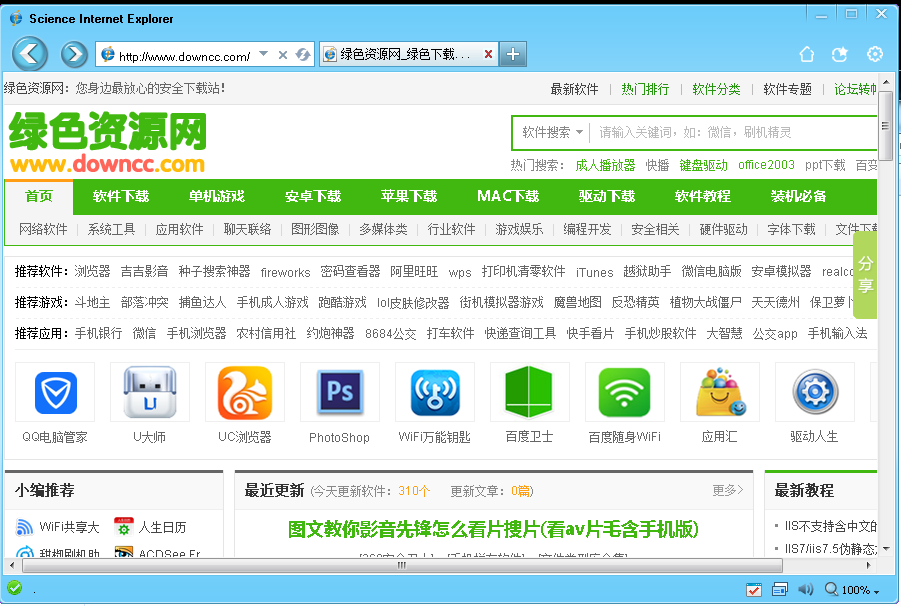The image size is (901, 606).
Task: Click the 应用汇 app-store icon
Action: 719,394
